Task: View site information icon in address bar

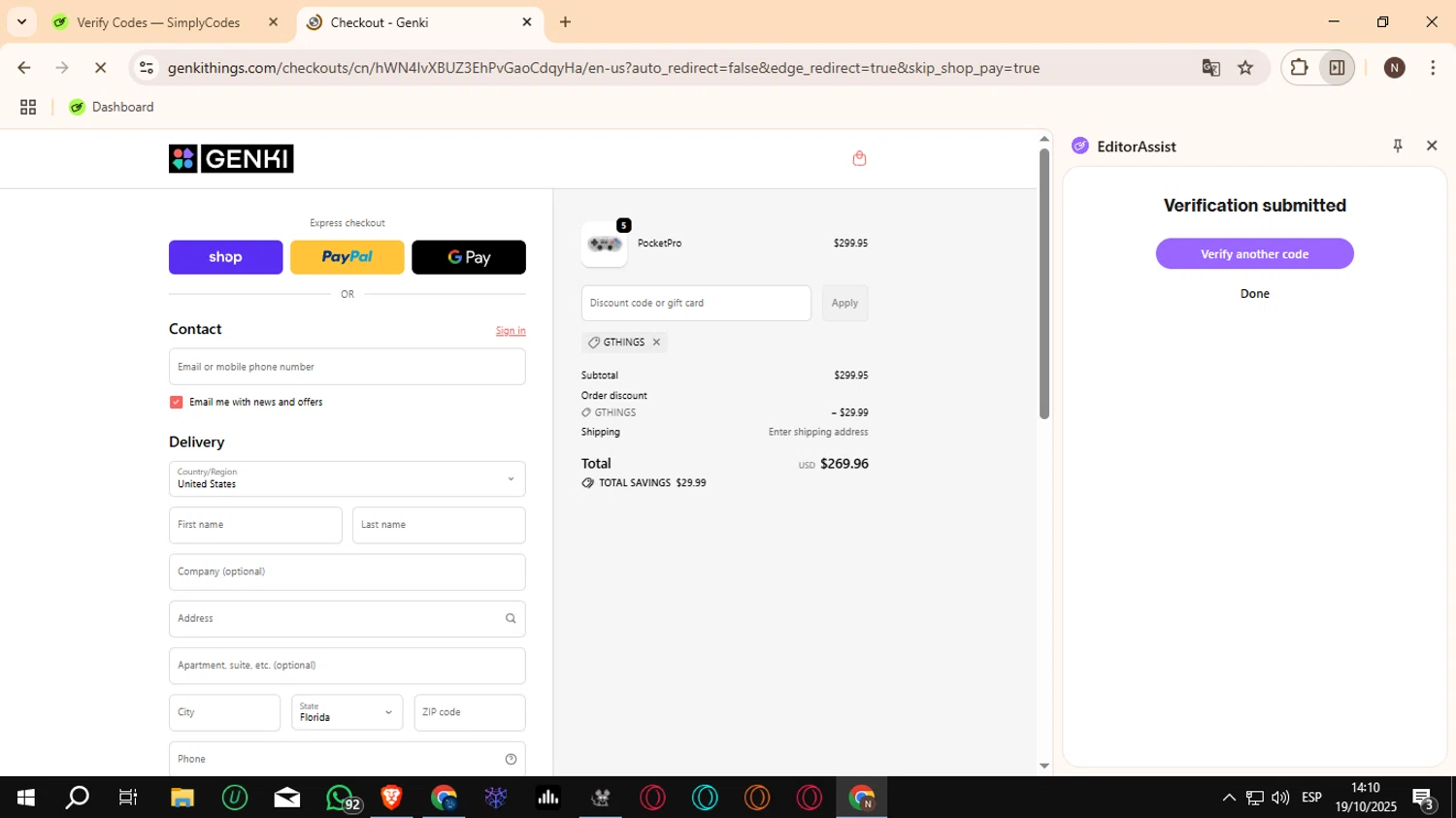Action: (x=147, y=68)
